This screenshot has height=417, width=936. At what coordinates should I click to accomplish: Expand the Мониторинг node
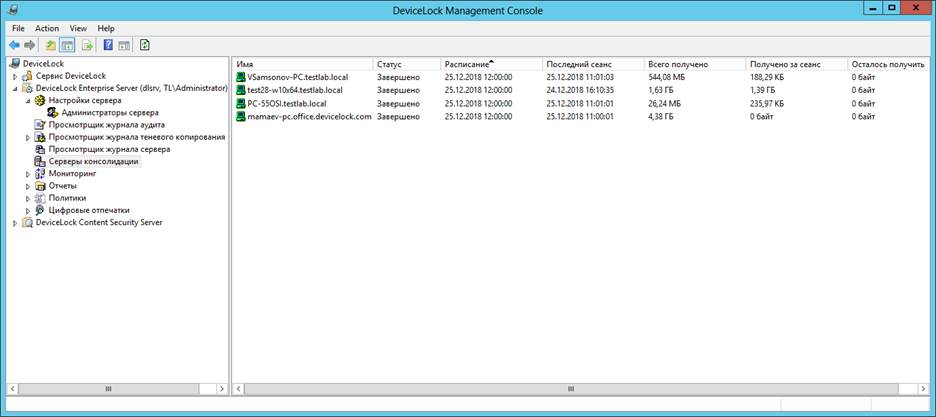[28, 174]
